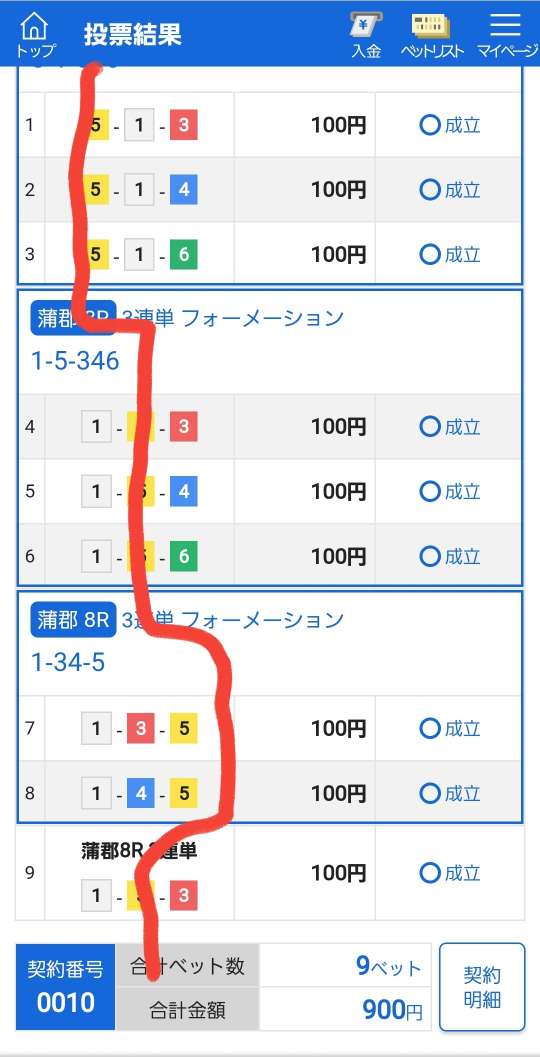Image resolution: width=540 pixels, height=1057 pixels.
Task: Click the red 3 in row 9
Action: [x=183, y=896]
